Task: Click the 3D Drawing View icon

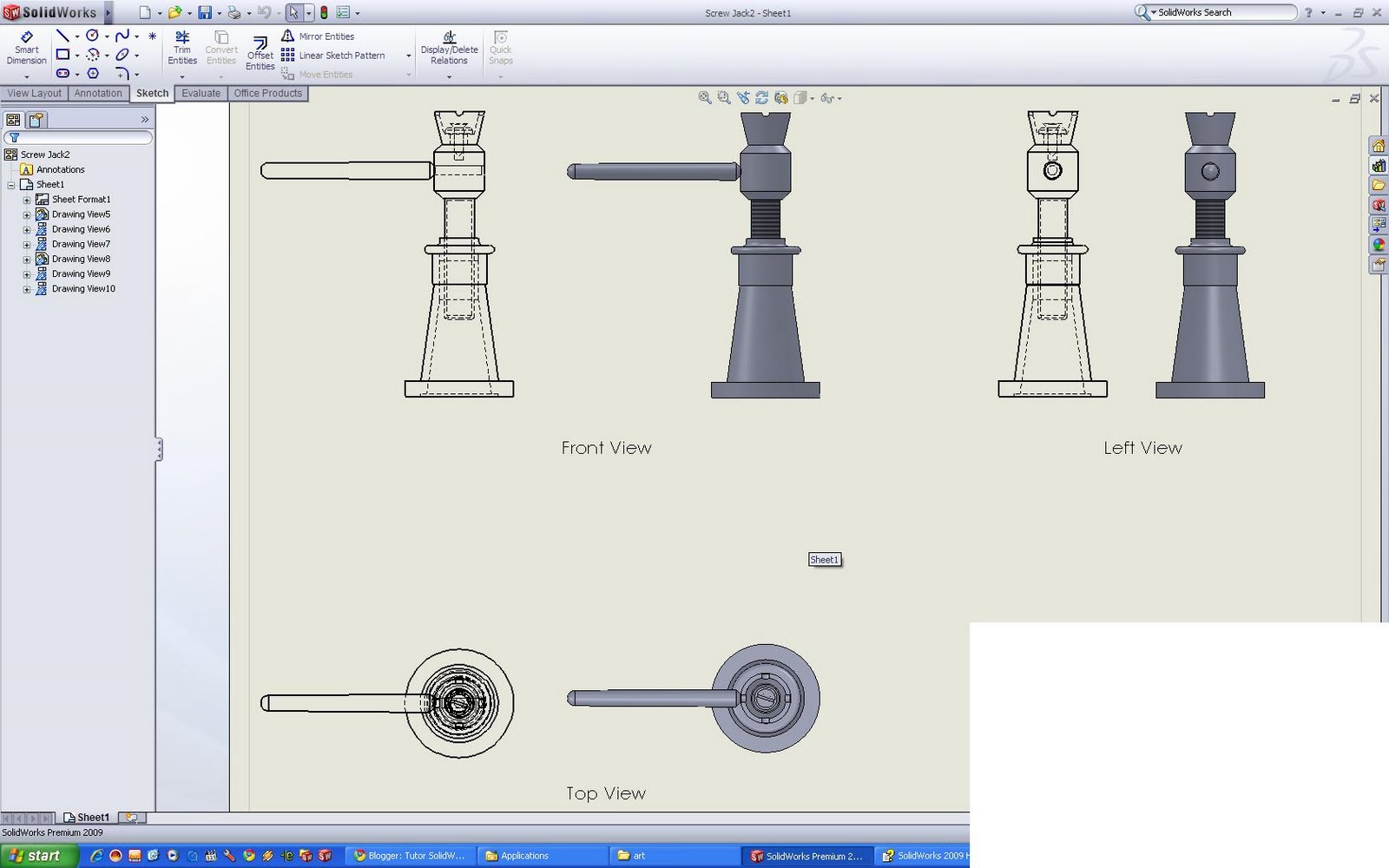Action: [781, 97]
